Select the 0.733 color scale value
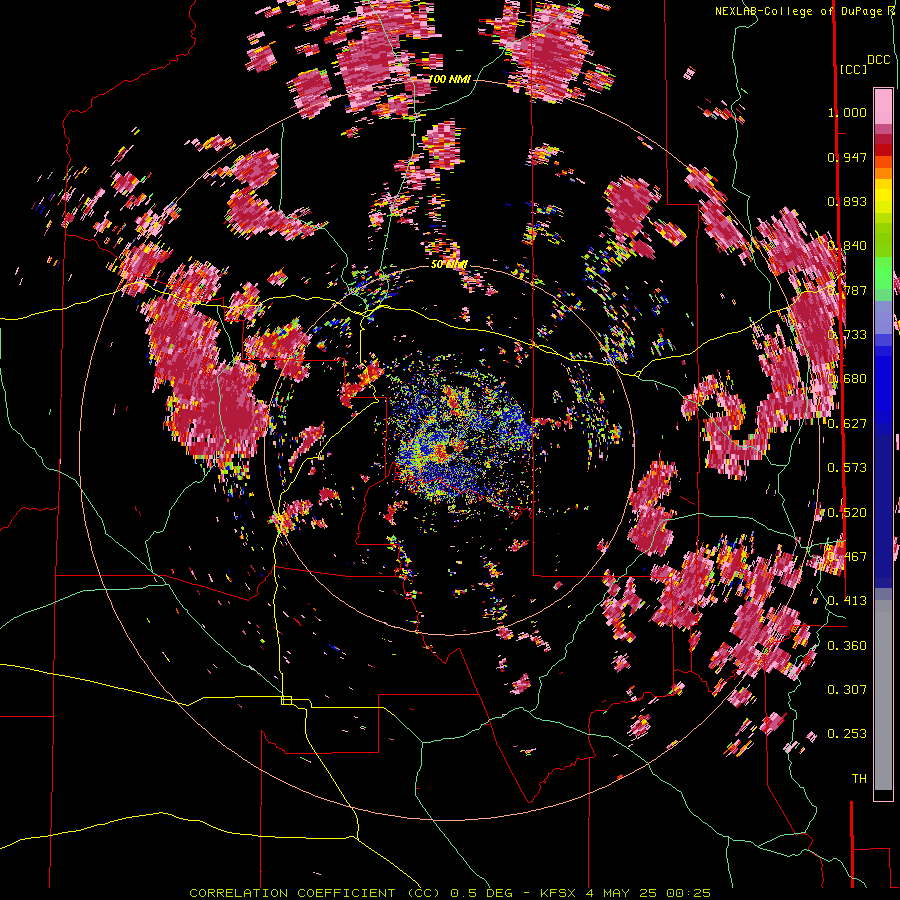Viewport: 900px width, 900px height. pyautogui.click(x=847, y=335)
